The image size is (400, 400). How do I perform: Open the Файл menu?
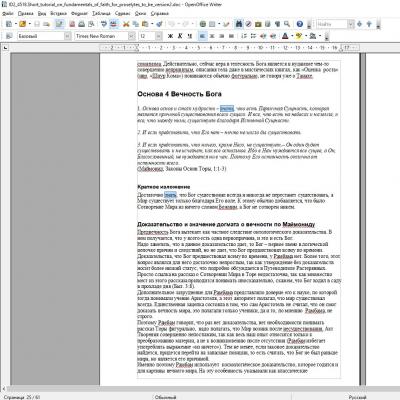(8, 14)
